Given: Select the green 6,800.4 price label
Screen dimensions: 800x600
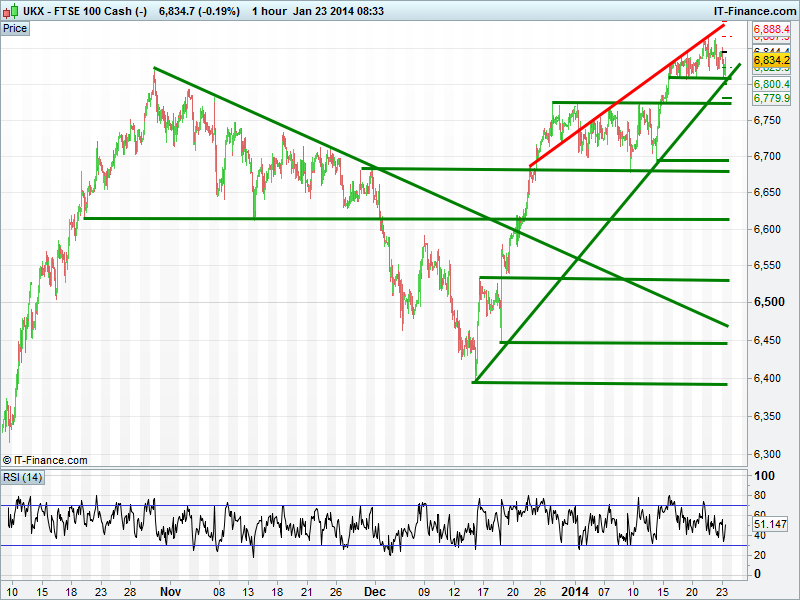Looking at the screenshot, I should pos(771,84).
